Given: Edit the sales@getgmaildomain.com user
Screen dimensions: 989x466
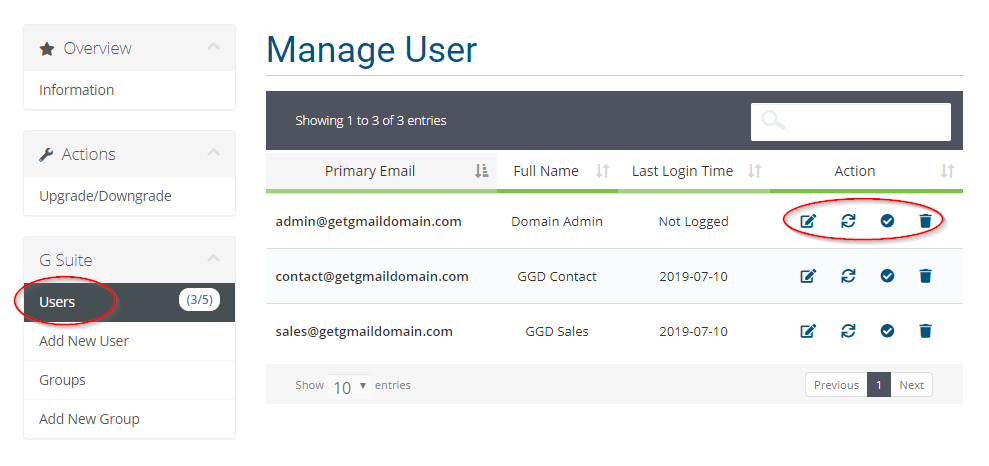Looking at the screenshot, I should tap(808, 331).
